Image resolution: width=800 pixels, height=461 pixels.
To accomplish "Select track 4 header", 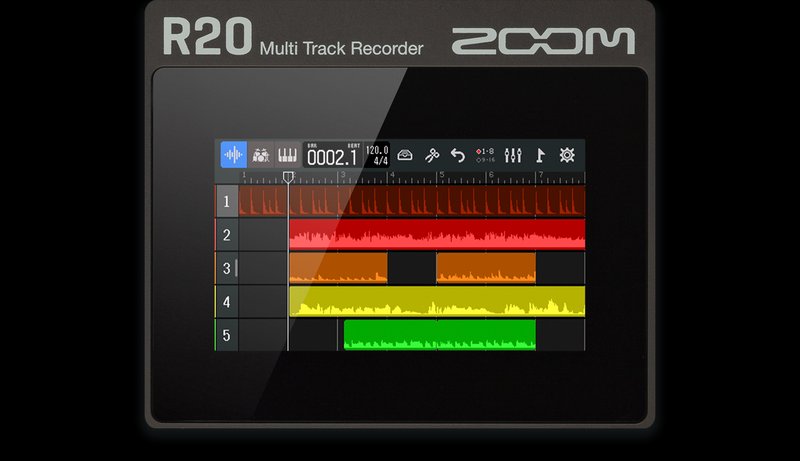I will [x=227, y=302].
